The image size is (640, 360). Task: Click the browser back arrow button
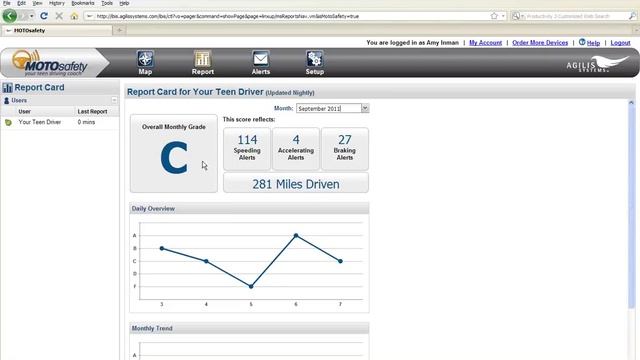(x=10, y=16)
